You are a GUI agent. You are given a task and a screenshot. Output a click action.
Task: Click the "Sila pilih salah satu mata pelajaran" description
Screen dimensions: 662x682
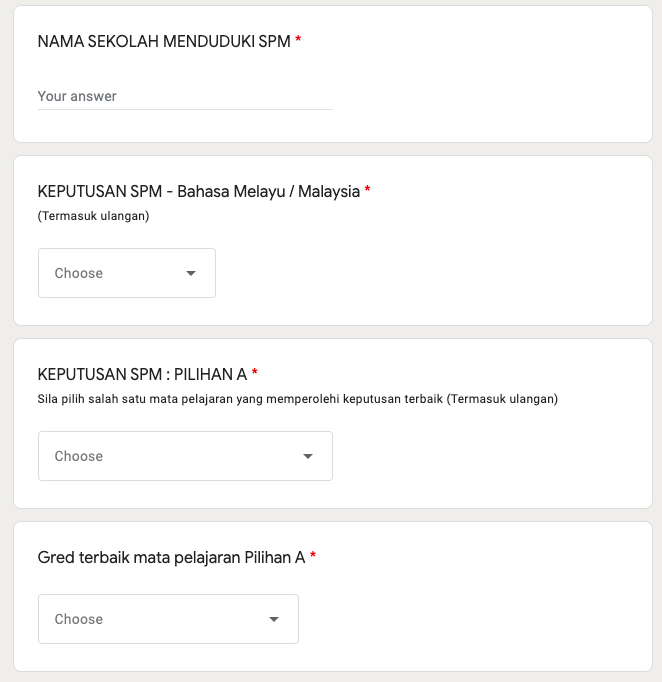click(x=297, y=399)
